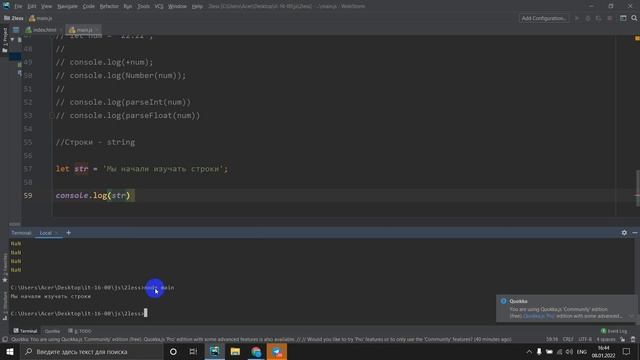Open the Navigate menu
The width and height of the screenshot is (640, 360).
point(67,6)
